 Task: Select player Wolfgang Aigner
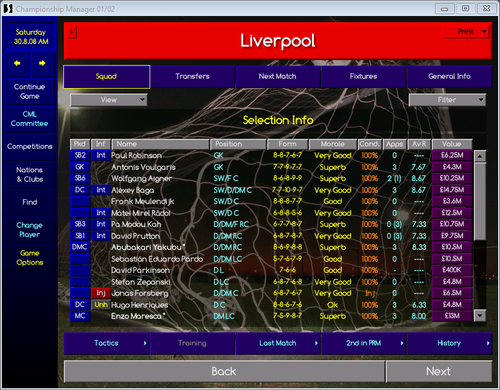click(x=142, y=179)
